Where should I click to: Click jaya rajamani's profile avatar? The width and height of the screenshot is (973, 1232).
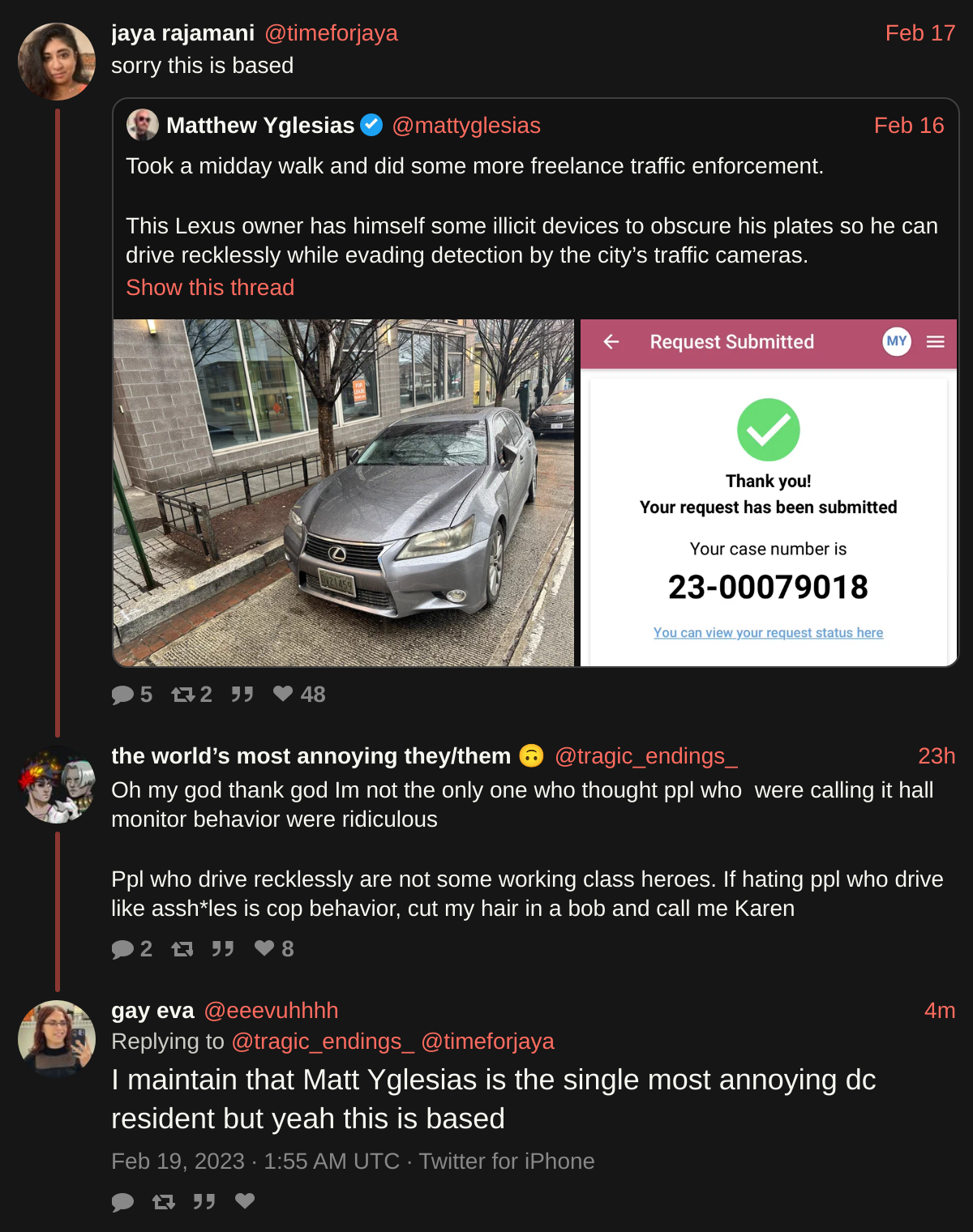[57, 62]
